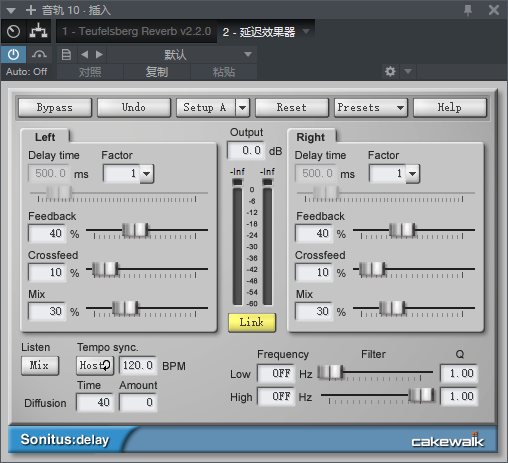Open the gear settings icon
The width and height of the screenshot is (508, 463).
pyautogui.click(x=390, y=71)
